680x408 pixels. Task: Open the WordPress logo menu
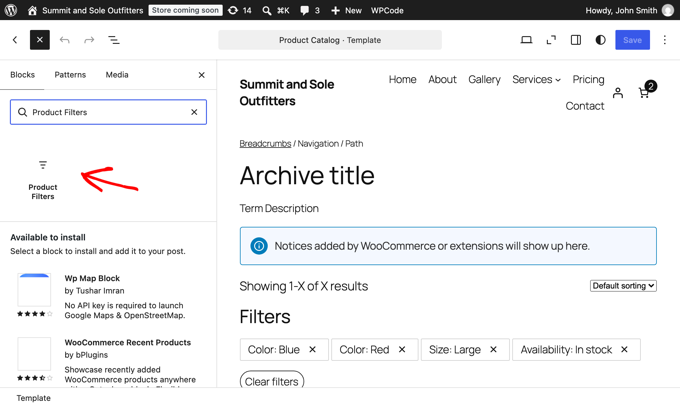11,10
